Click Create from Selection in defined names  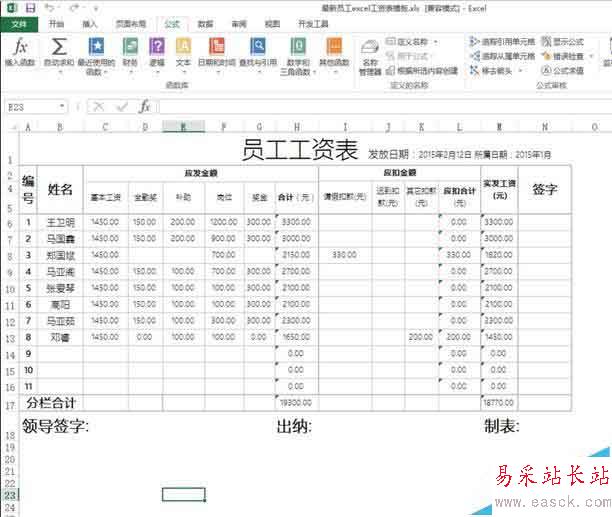tap(422, 71)
